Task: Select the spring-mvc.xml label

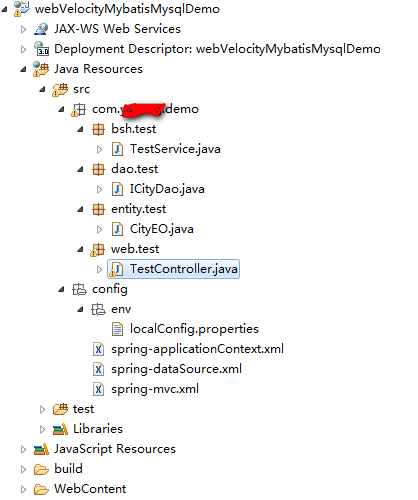Action: coord(155,389)
